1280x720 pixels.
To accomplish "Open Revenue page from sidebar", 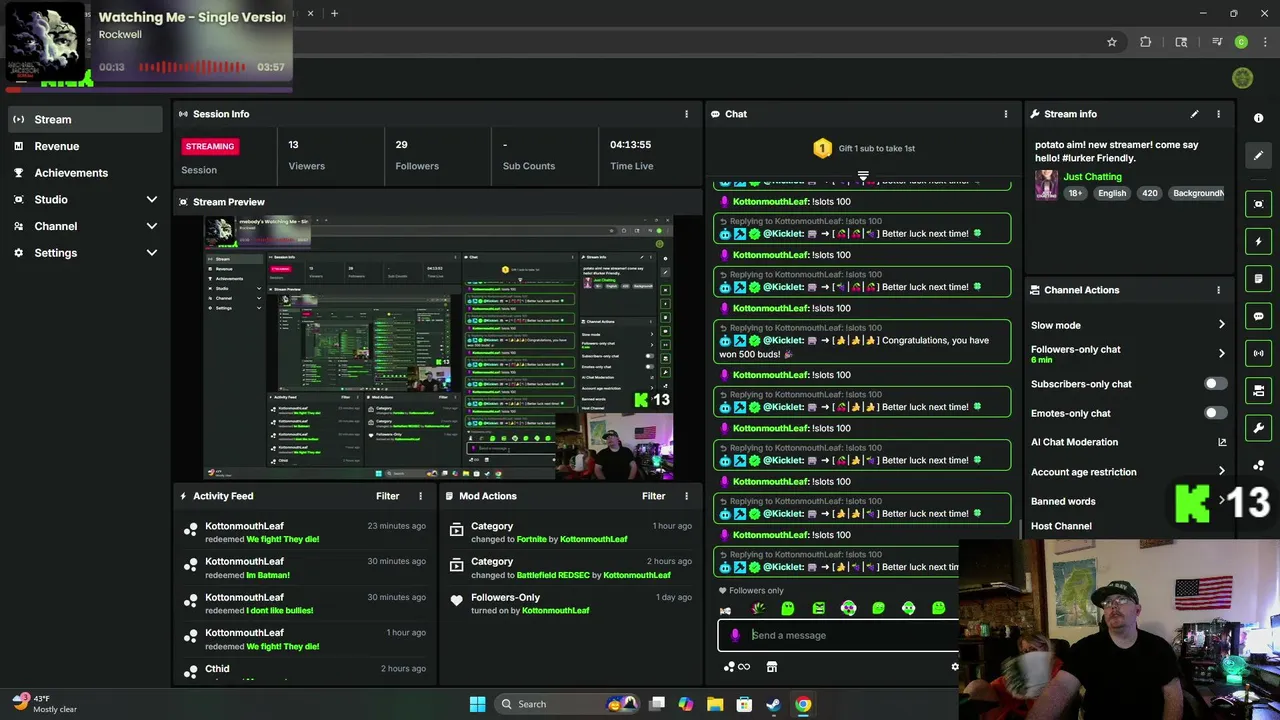I will click(85, 146).
